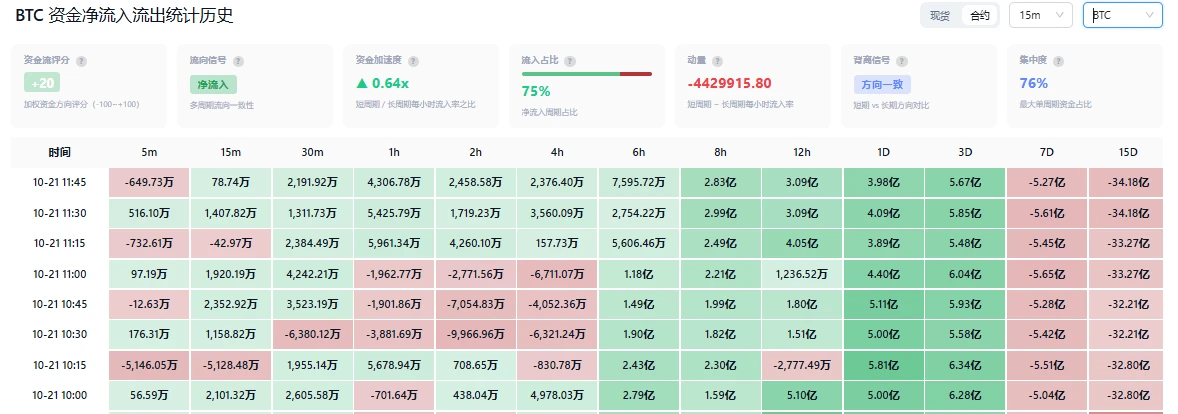Click the -5,146.05万 cell
The height and width of the screenshot is (414, 1178).
[x=150, y=364]
